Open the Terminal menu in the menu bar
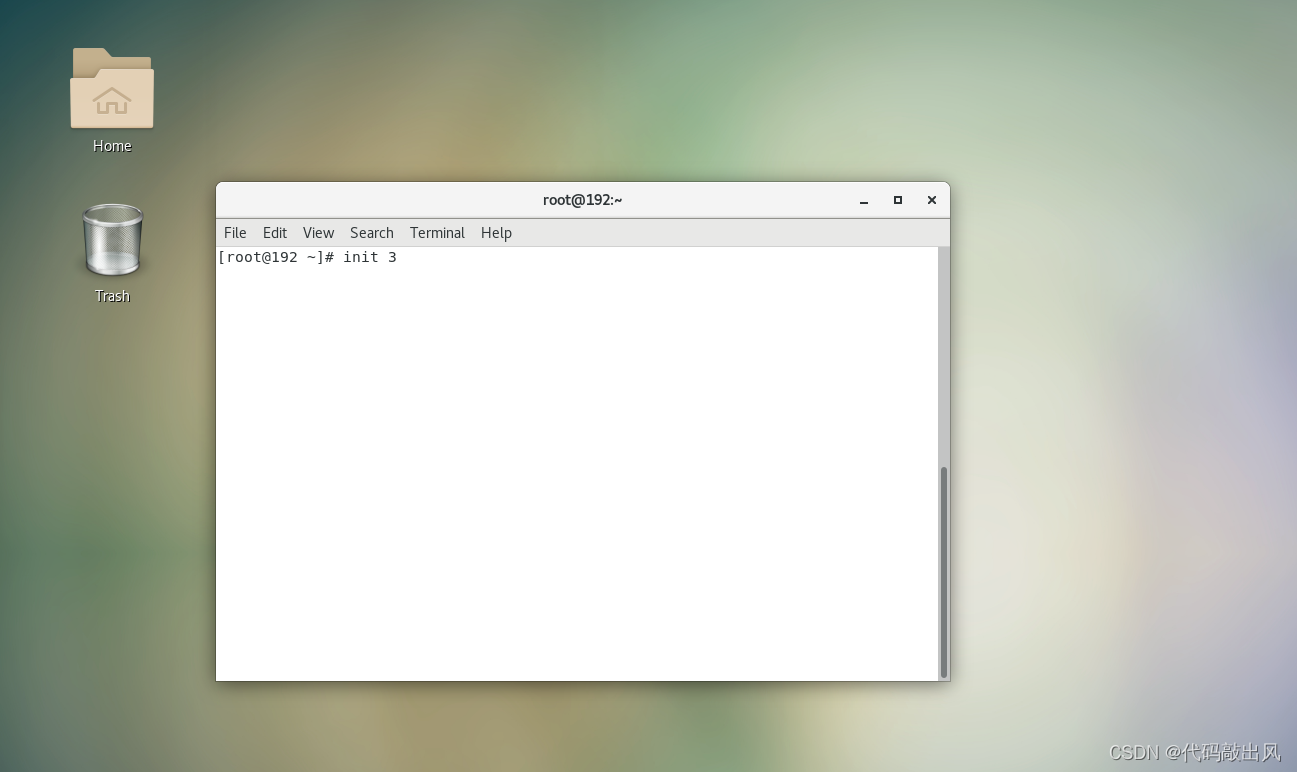Viewport: 1297px width, 772px height. click(x=437, y=232)
